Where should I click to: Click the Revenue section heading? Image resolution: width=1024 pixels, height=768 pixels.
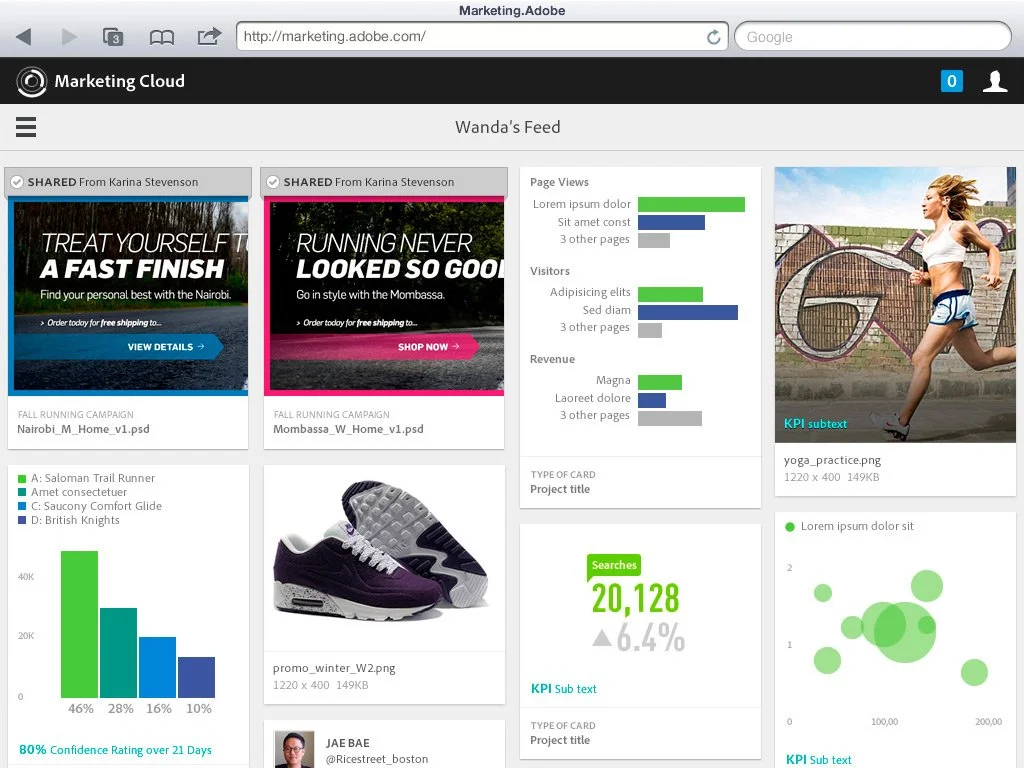tap(552, 359)
